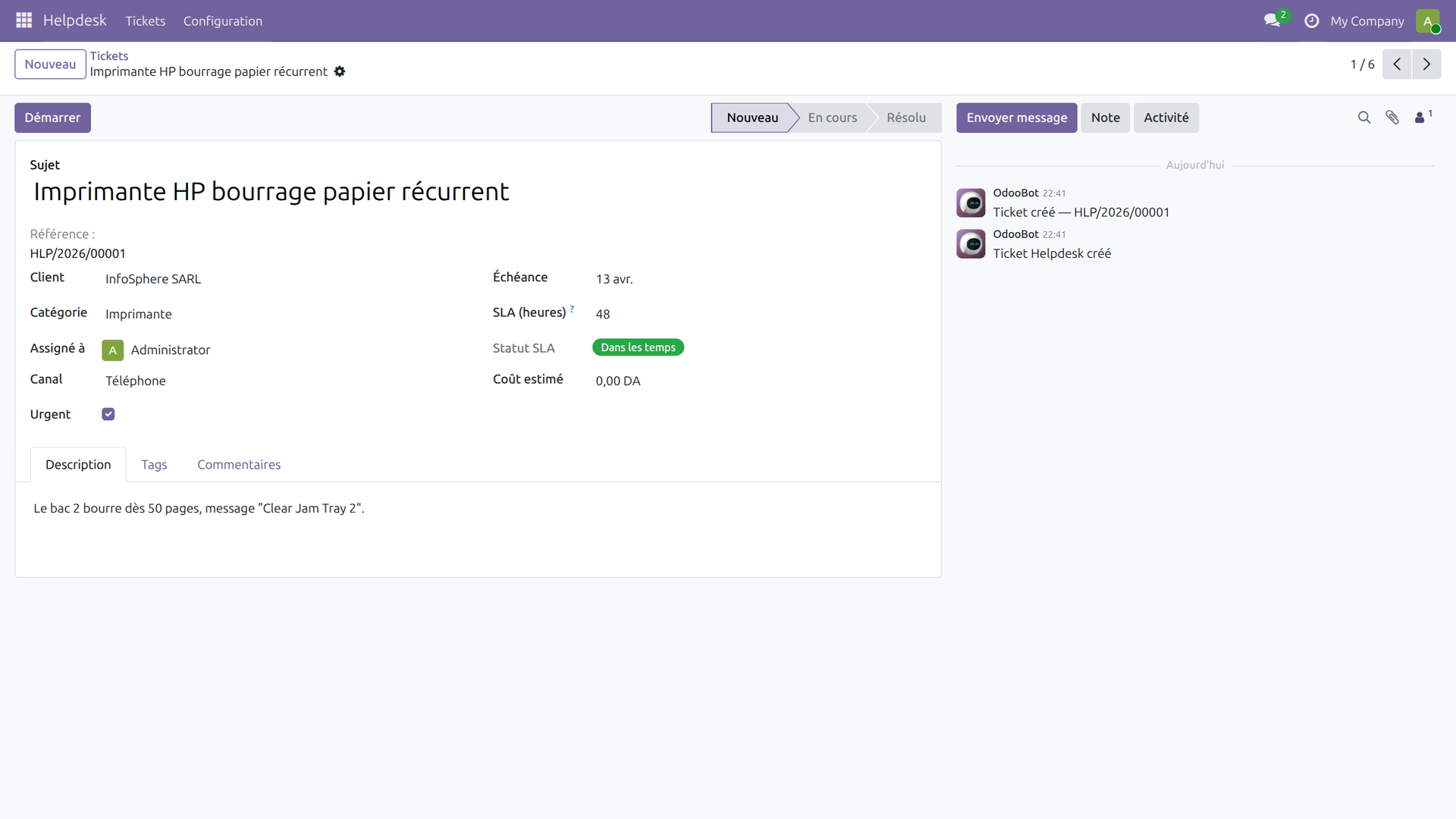
Task: Go to the previous ticket record
Action: tap(1397, 64)
